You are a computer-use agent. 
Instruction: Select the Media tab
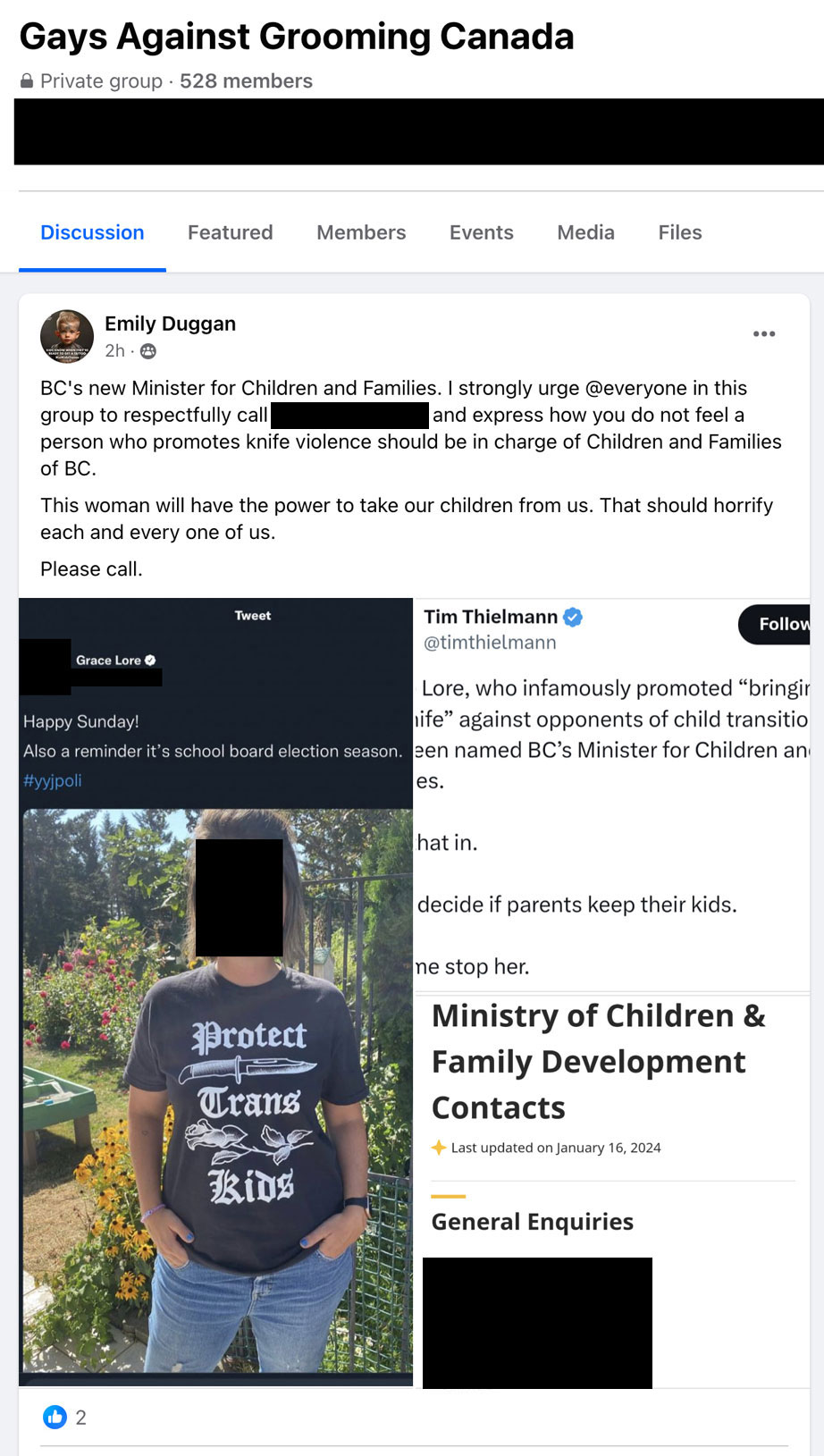pos(586,232)
